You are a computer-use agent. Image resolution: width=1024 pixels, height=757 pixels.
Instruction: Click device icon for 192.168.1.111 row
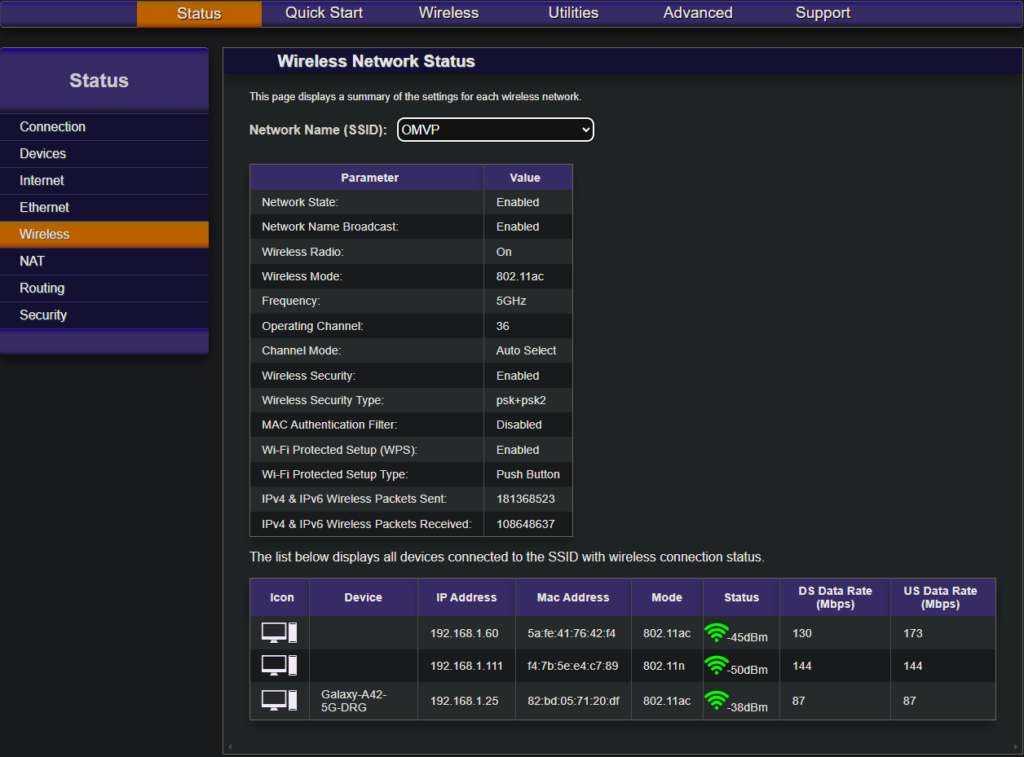coord(279,666)
